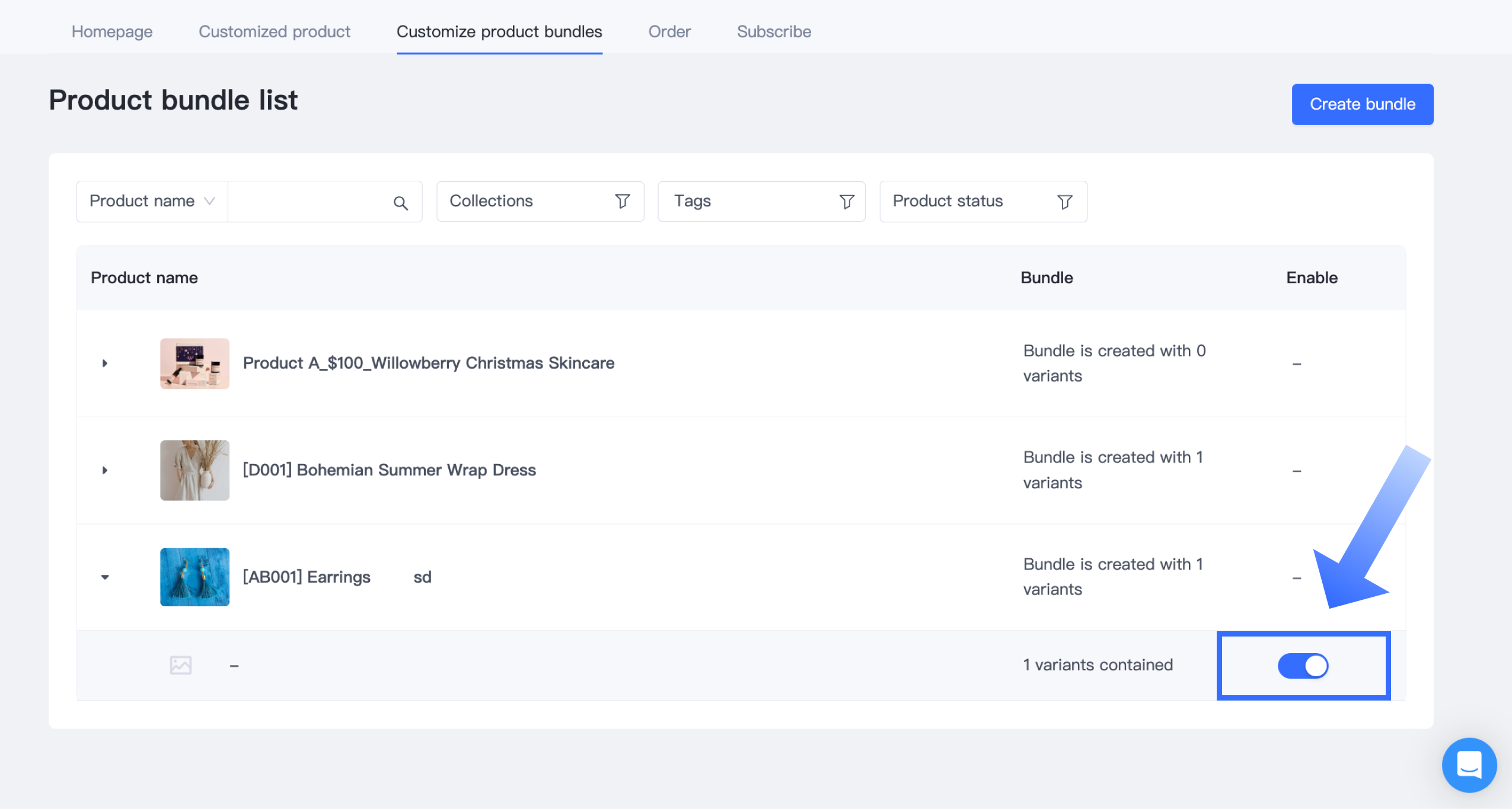Click the Bohemian Summer Wrap Dress product name
The image size is (1512, 809).
[389, 470]
